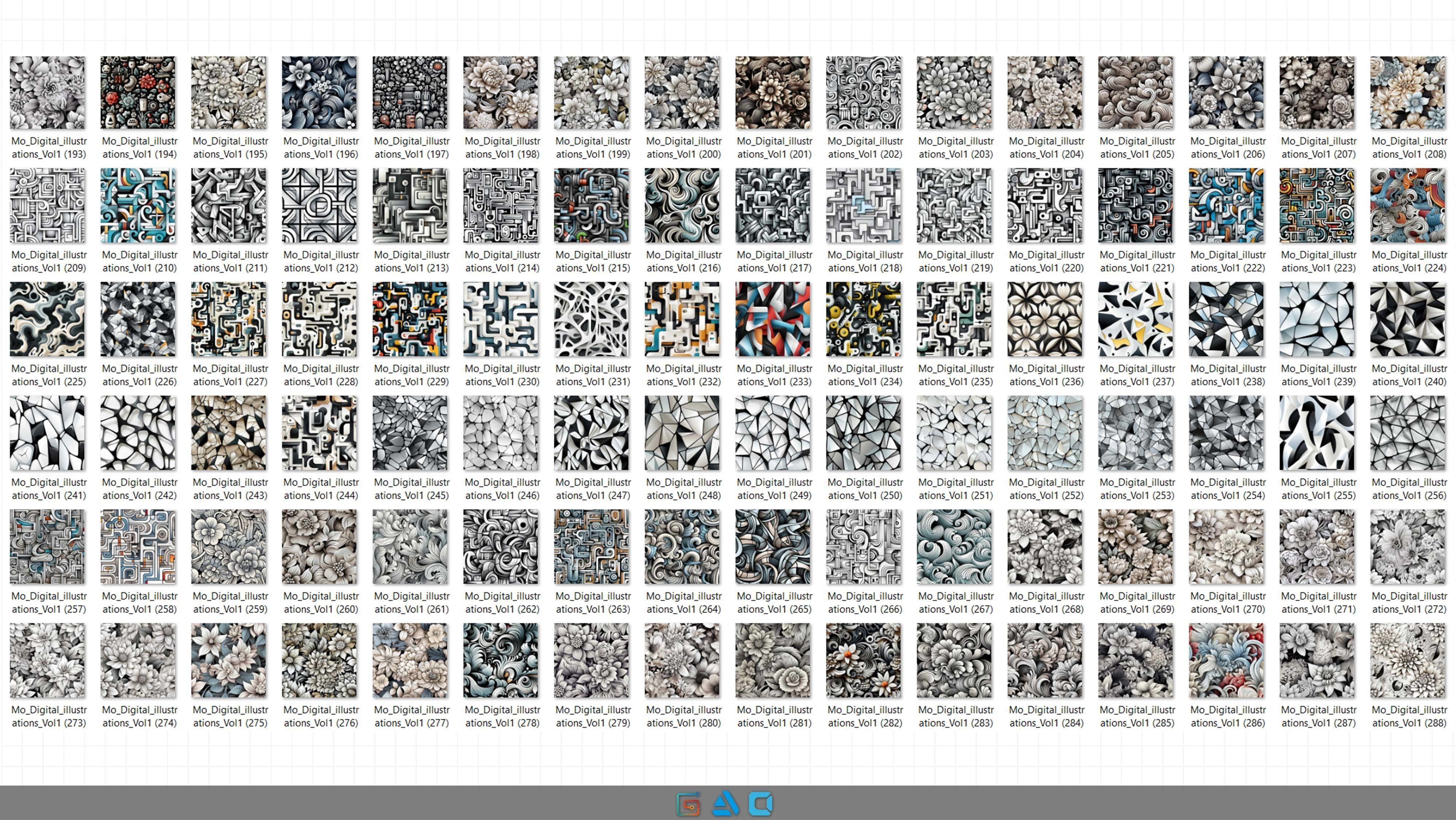Open thumbnail of illustration (282)

click(x=864, y=661)
